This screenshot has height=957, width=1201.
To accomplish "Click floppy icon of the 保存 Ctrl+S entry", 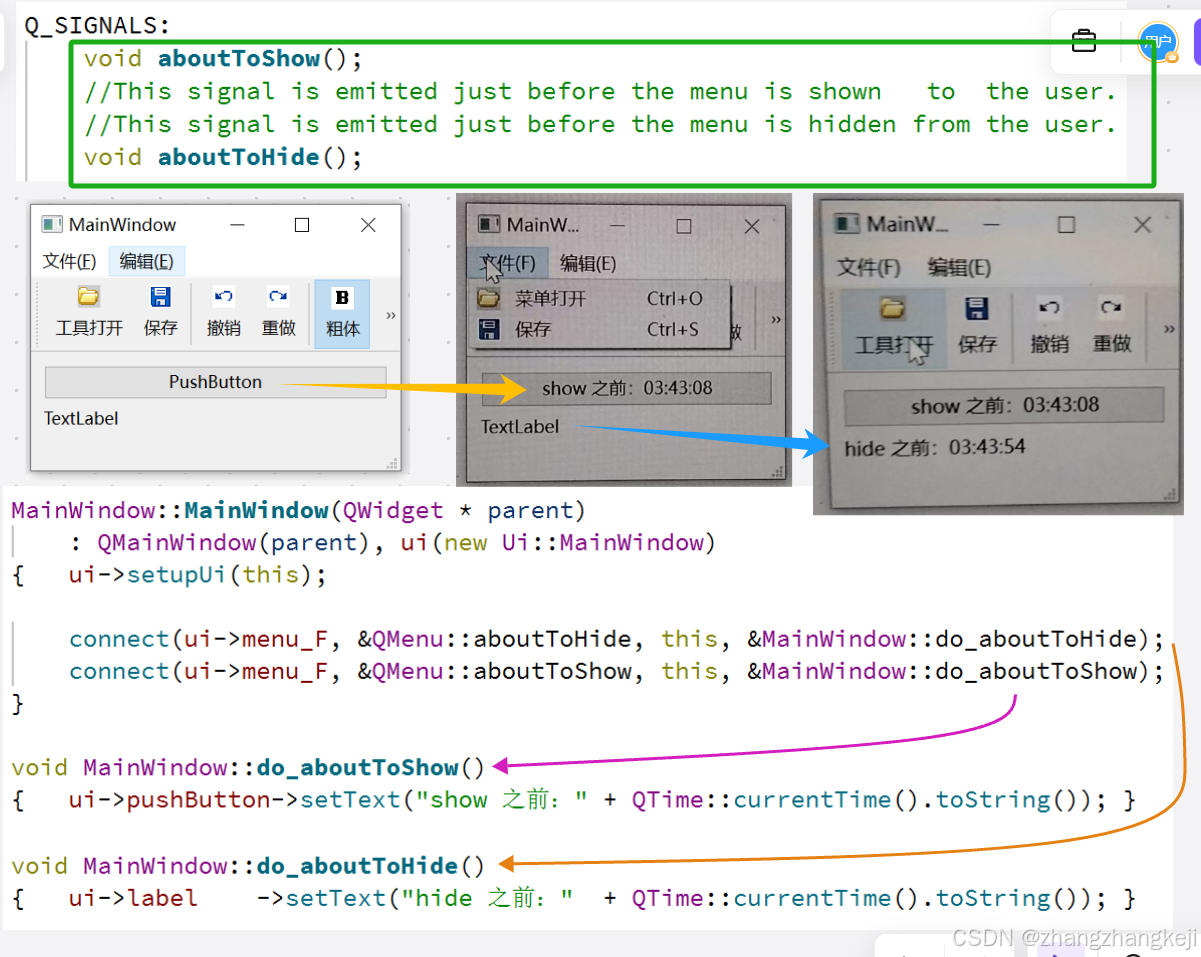I will click(x=488, y=329).
